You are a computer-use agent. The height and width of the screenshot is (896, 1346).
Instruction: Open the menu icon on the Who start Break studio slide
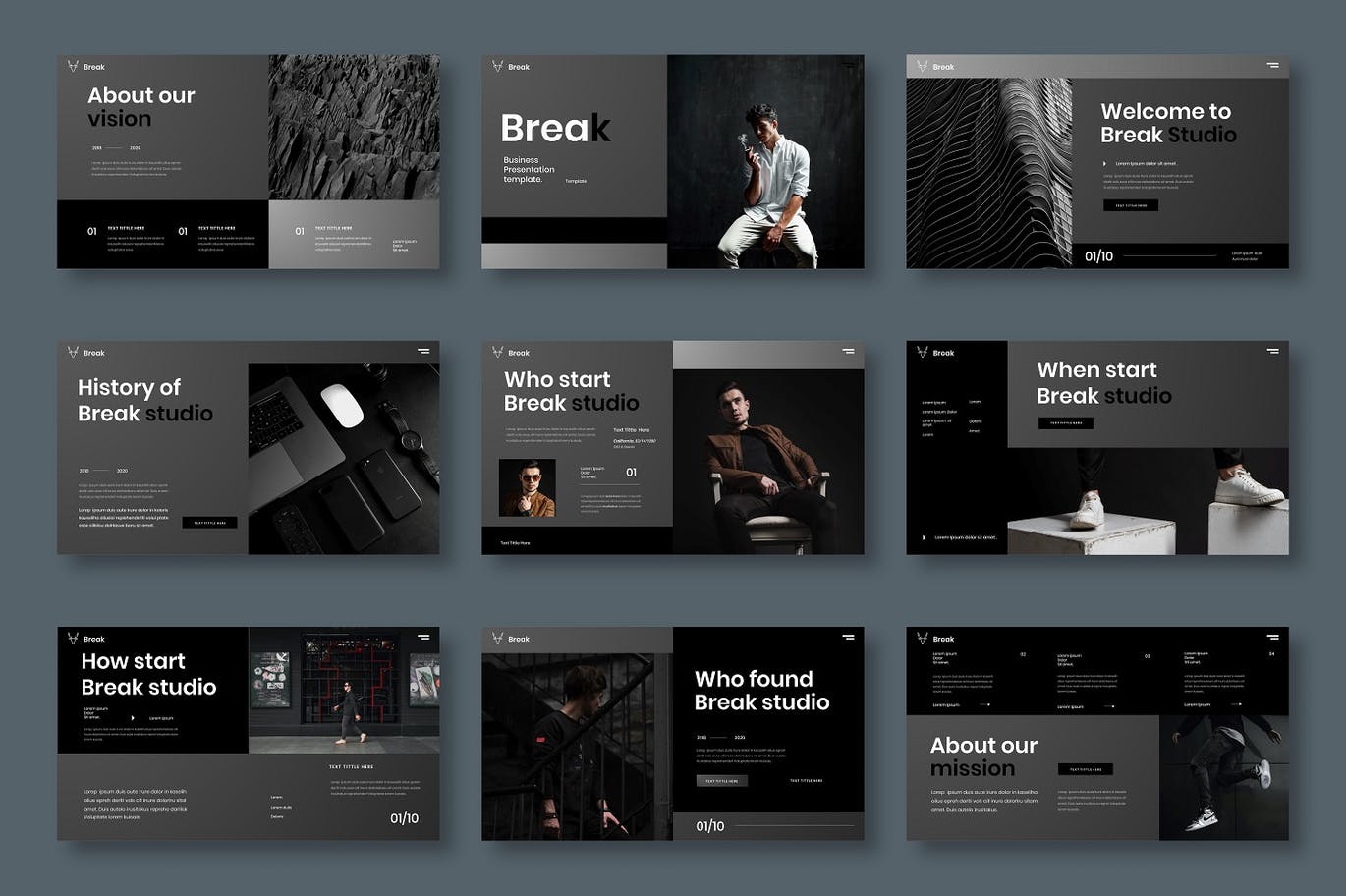(848, 351)
